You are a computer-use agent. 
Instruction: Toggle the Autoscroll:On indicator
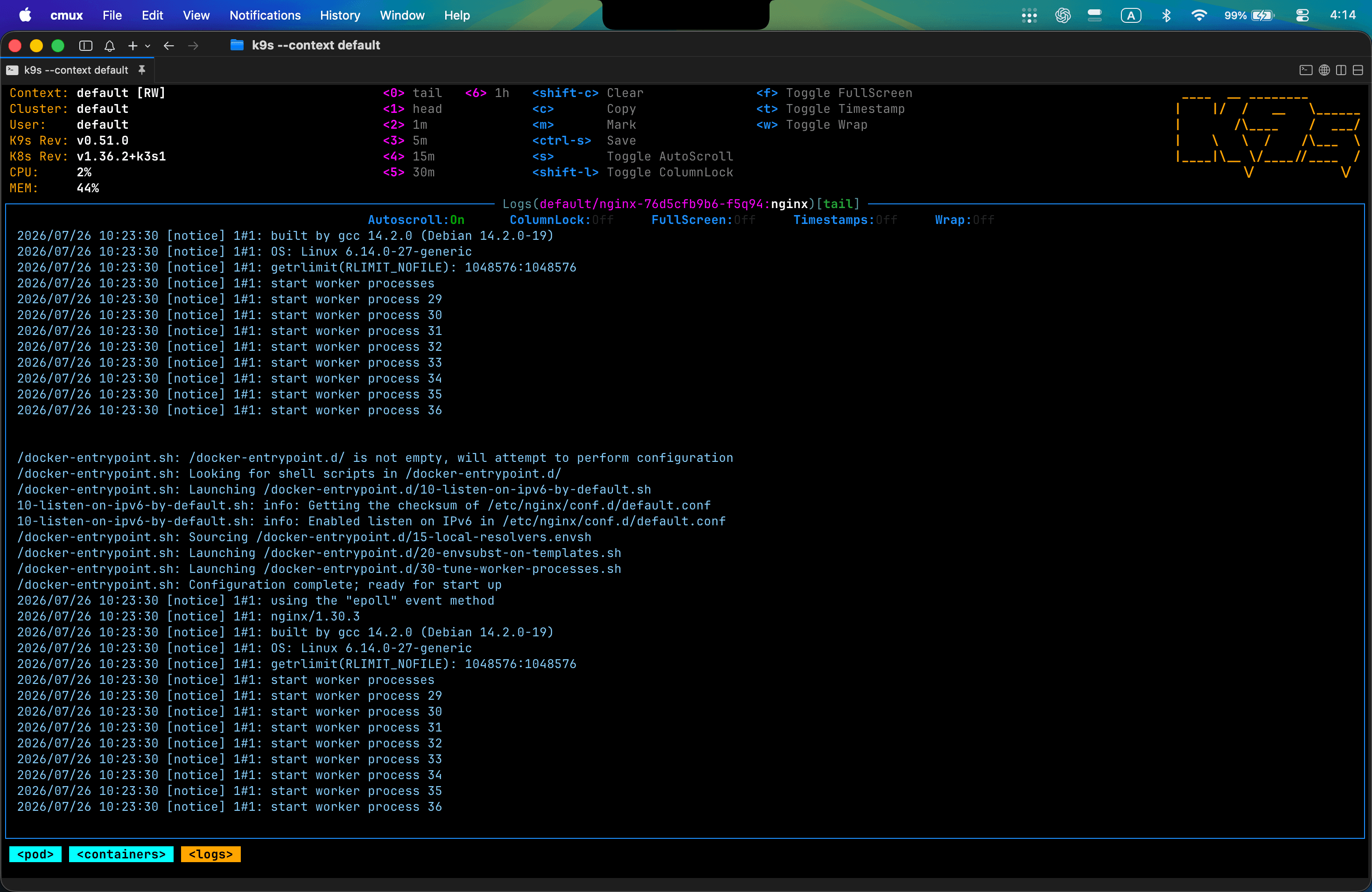(x=416, y=220)
